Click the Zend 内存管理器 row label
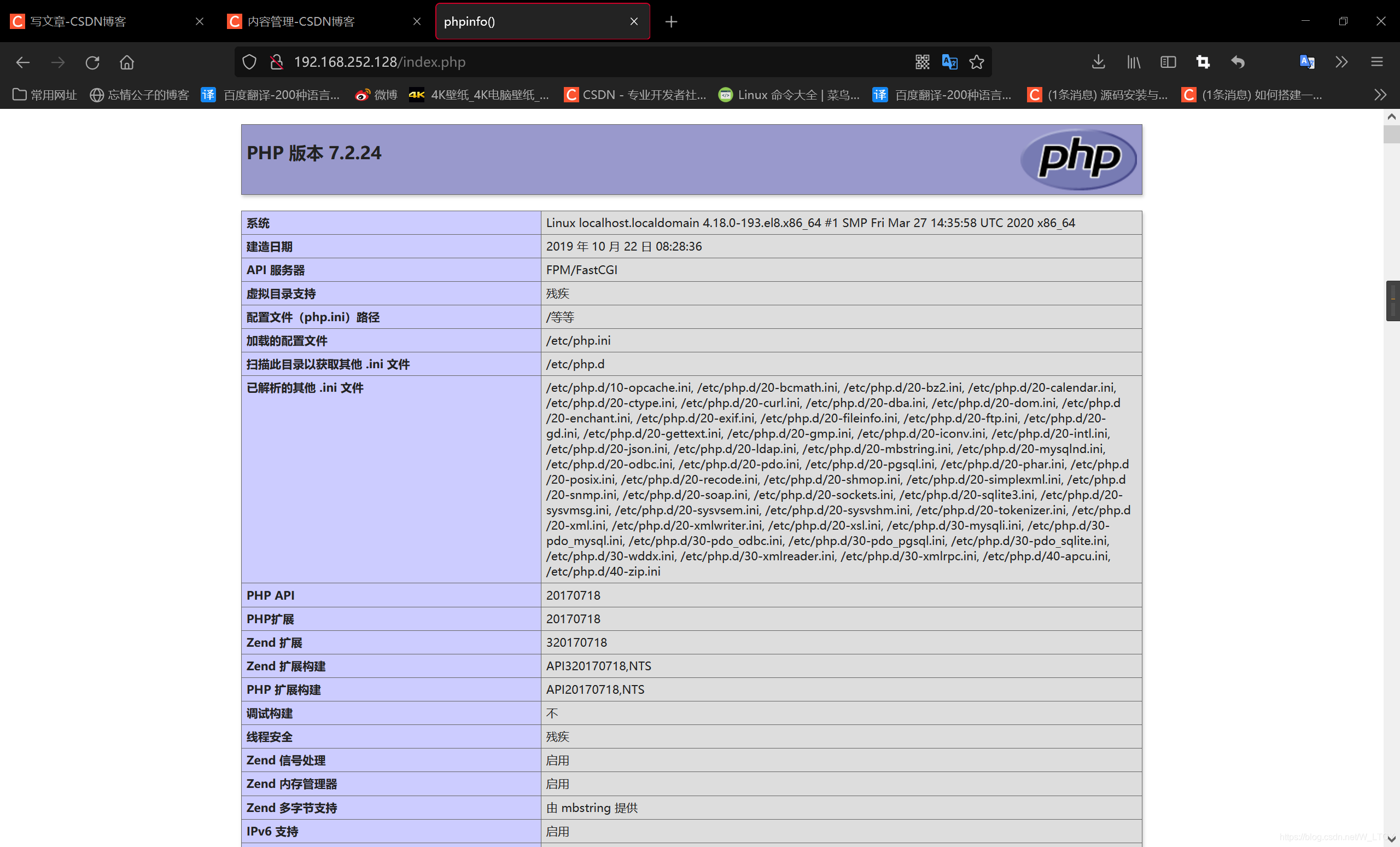 [291, 784]
